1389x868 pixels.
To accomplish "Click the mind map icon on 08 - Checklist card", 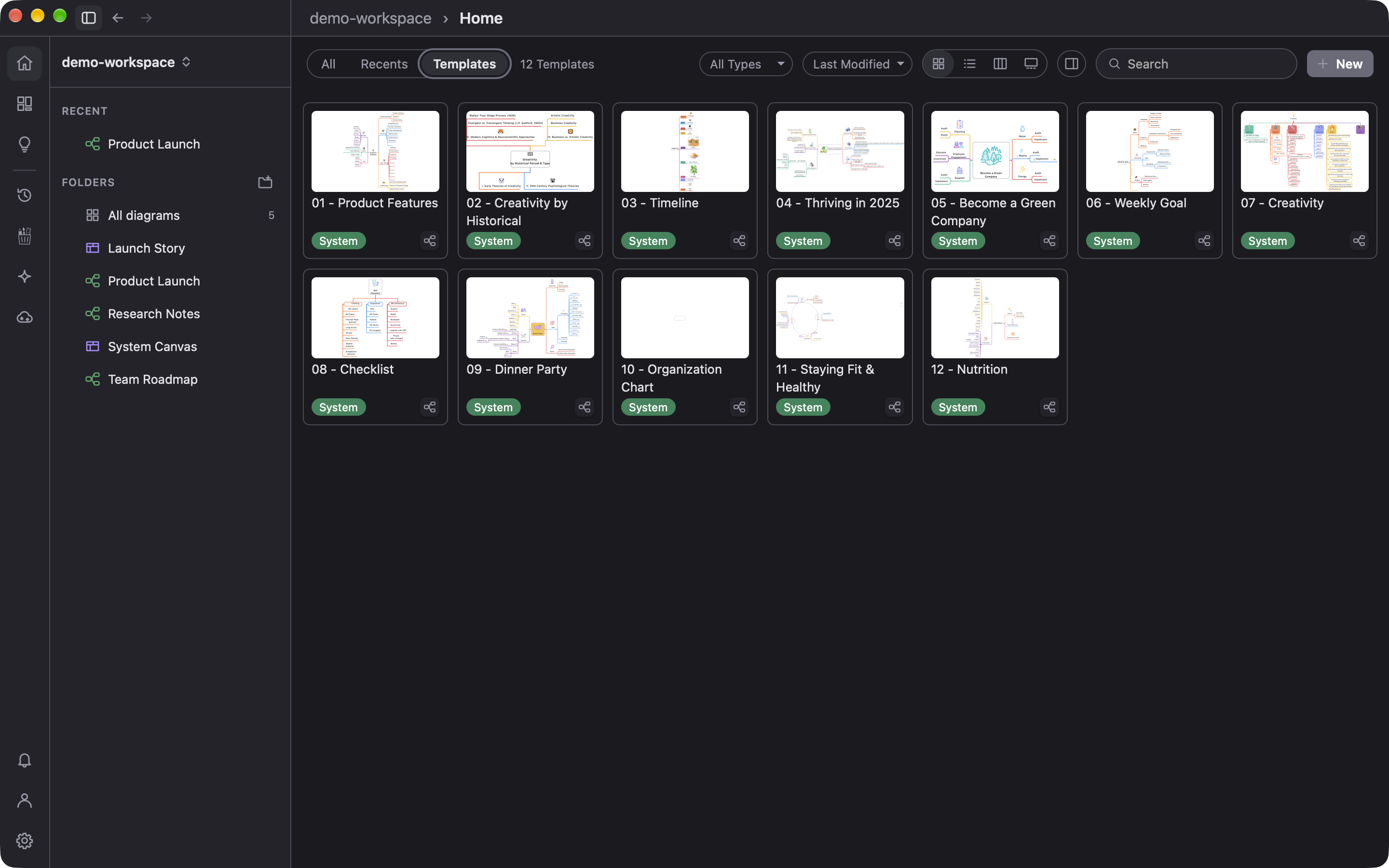I will pos(430,407).
